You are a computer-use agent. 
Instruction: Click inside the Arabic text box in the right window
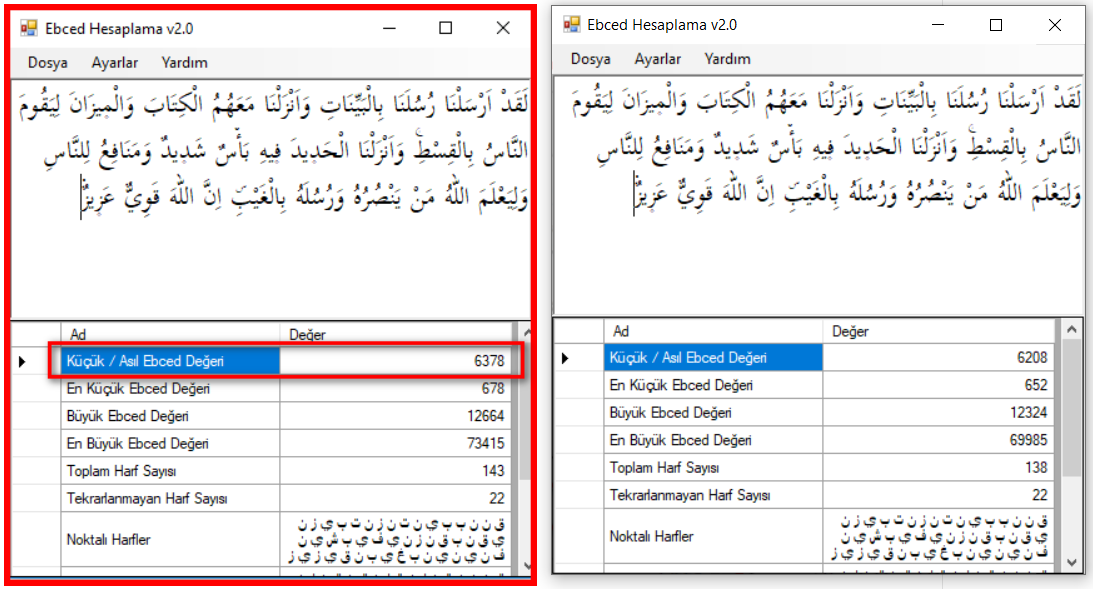(818, 196)
